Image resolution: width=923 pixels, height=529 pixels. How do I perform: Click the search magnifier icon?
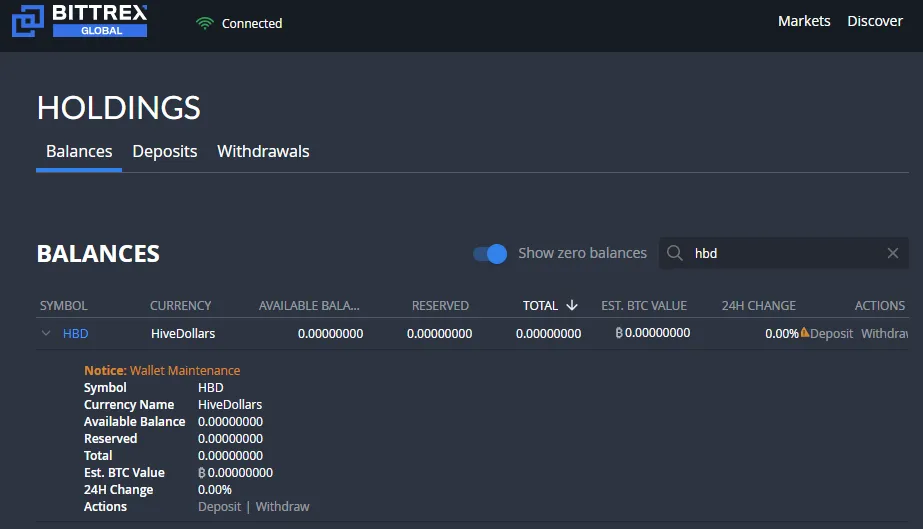point(675,253)
